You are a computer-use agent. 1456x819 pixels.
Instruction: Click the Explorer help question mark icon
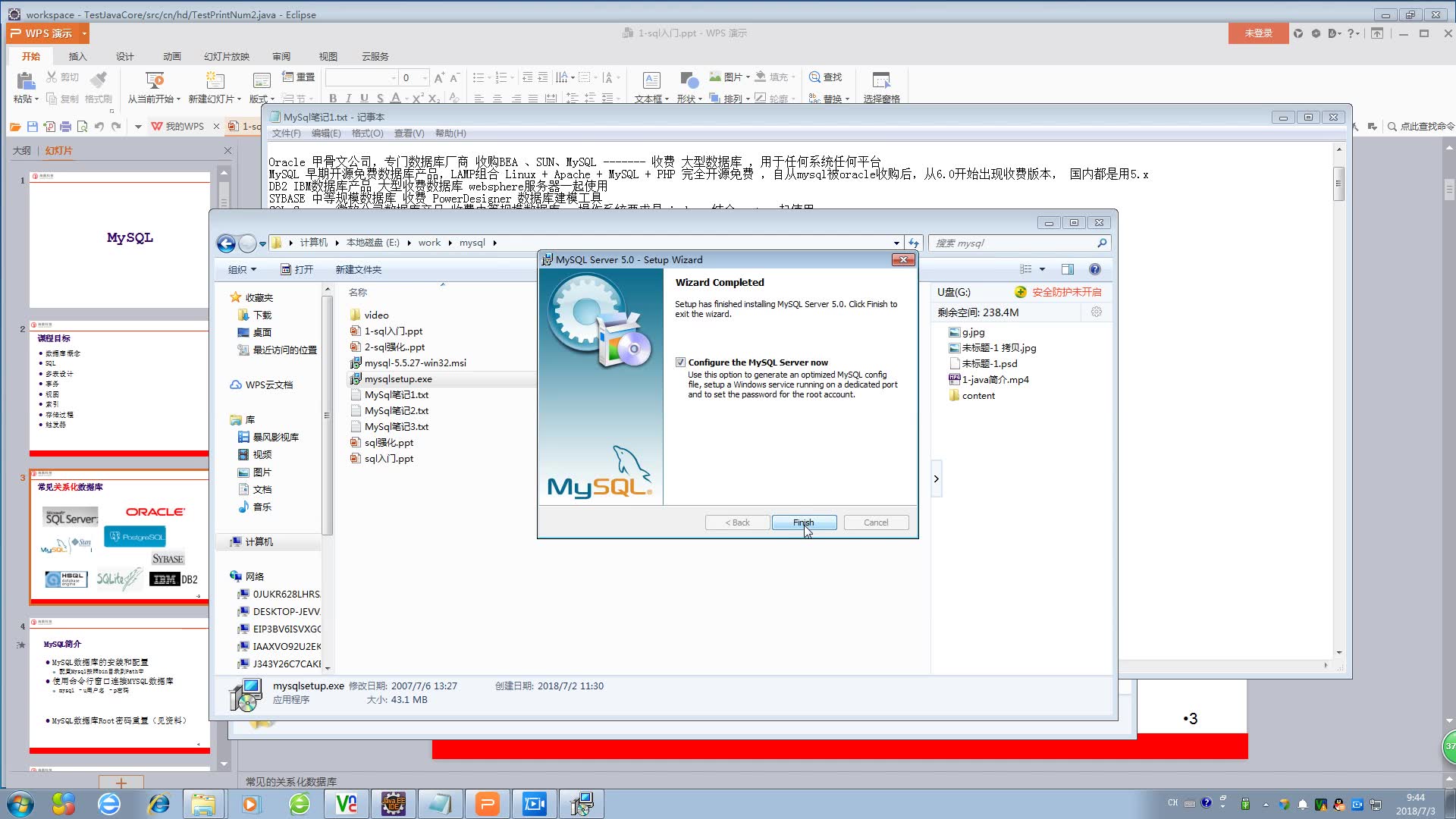point(1094,269)
